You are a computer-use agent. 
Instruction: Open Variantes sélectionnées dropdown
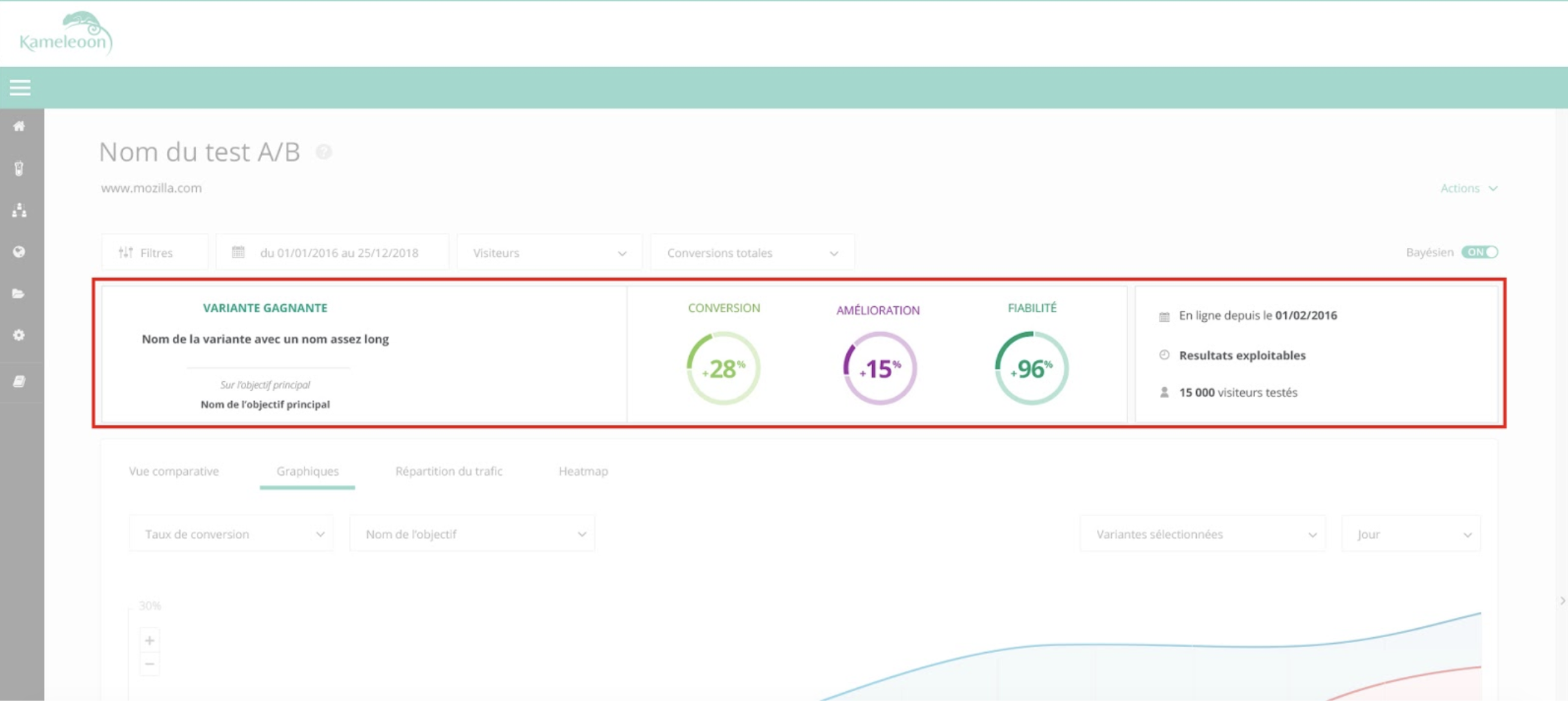(x=1203, y=534)
